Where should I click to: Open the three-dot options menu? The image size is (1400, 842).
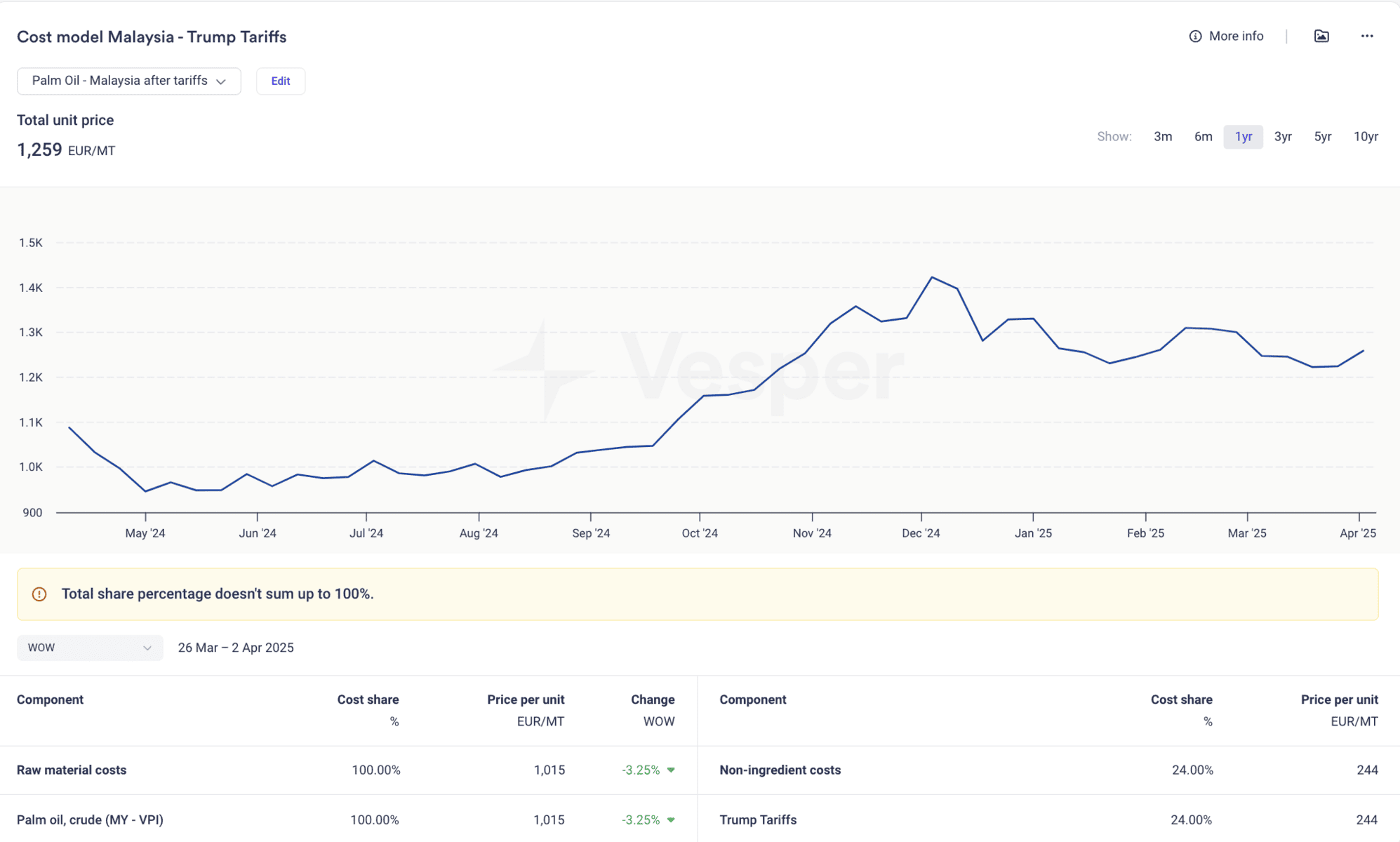tap(1366, 36)
